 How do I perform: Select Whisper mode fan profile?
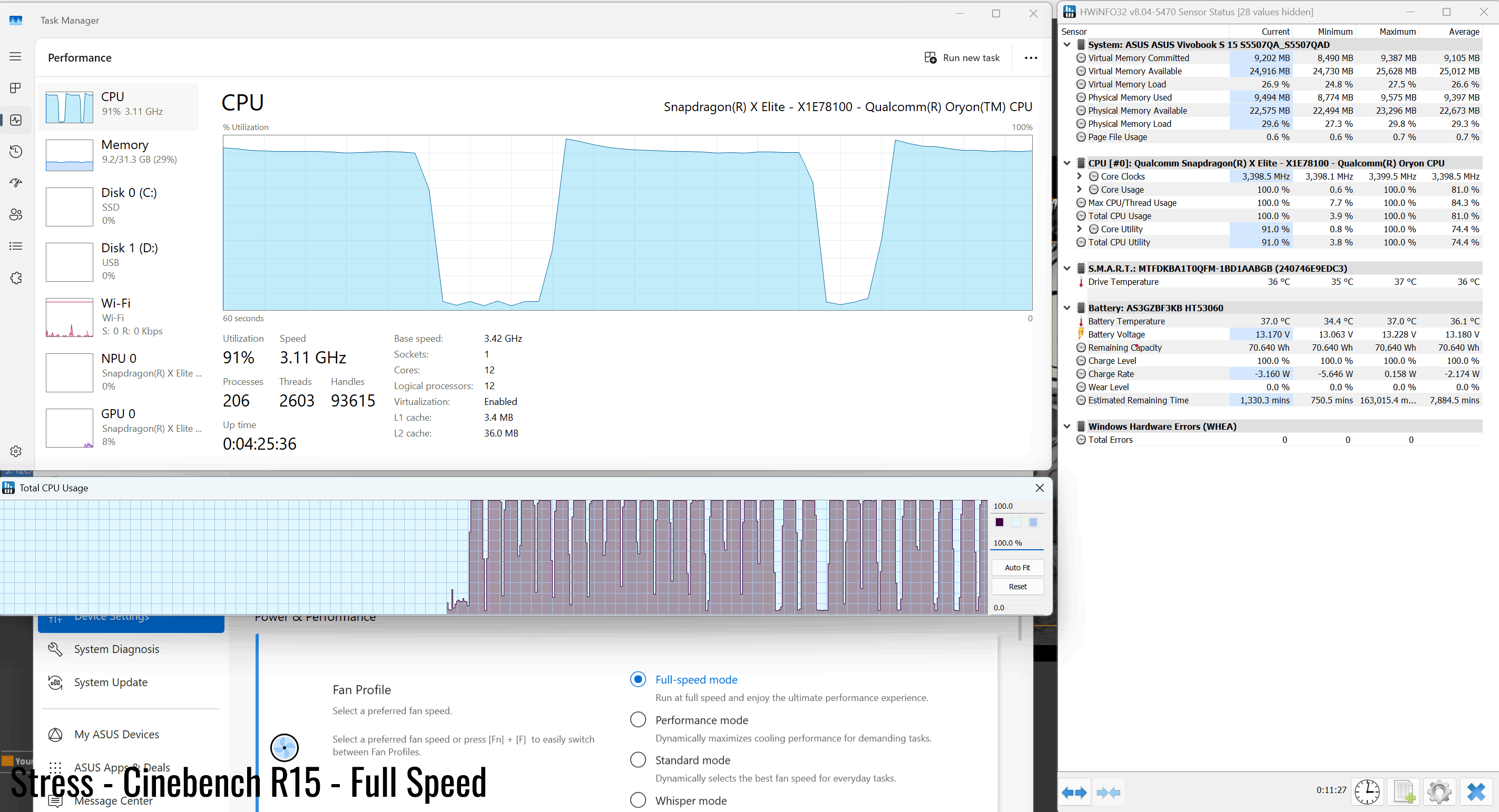coord(638,800)
